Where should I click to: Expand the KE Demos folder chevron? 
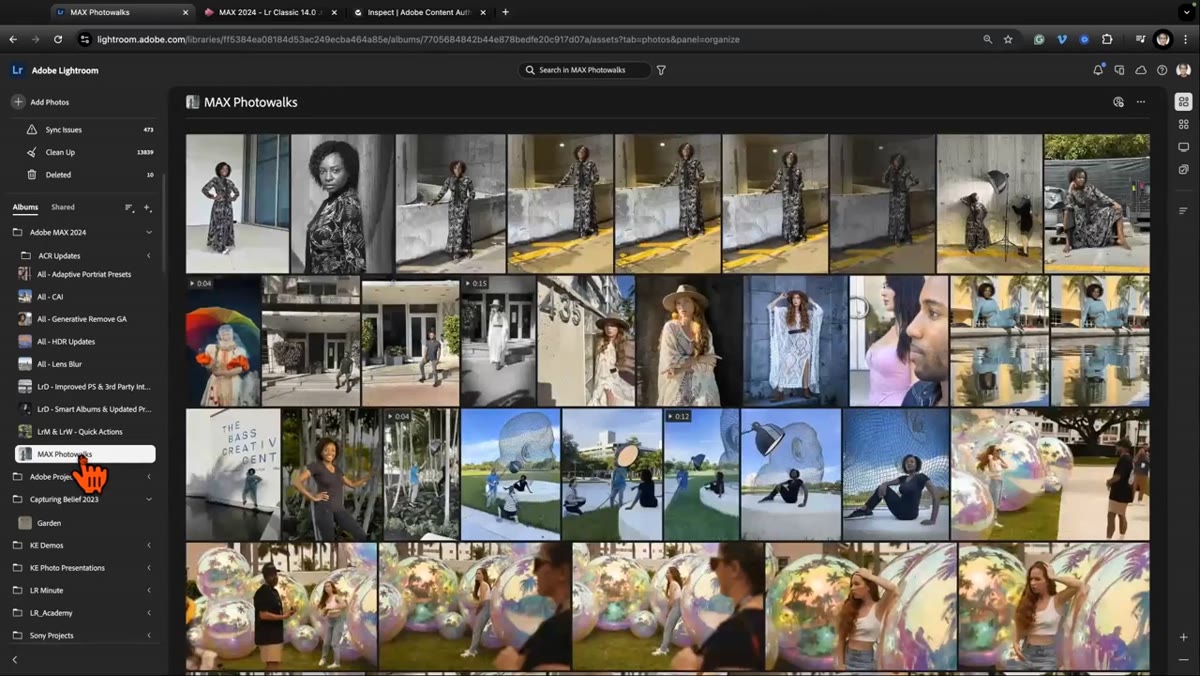pos(149,545)
